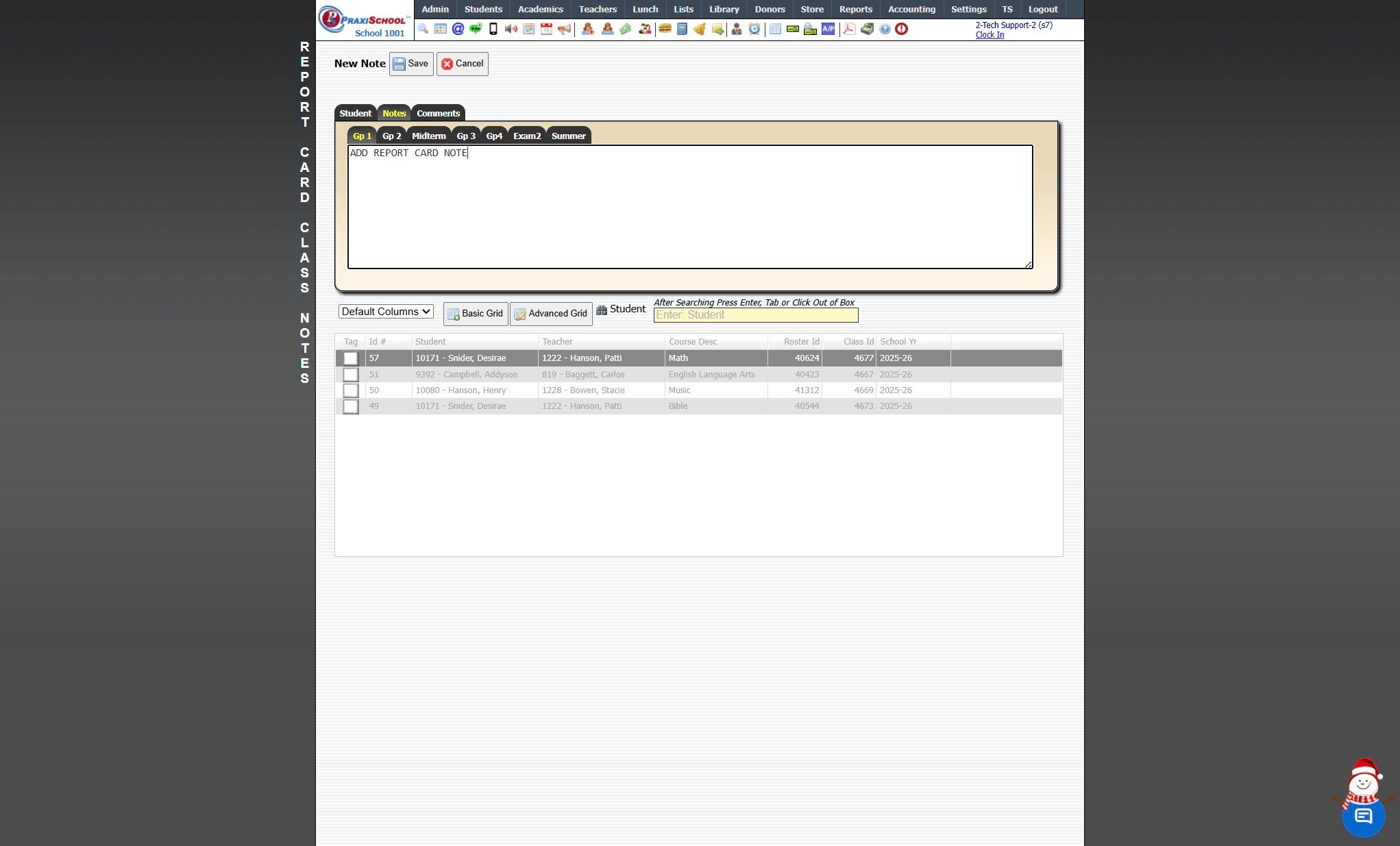The height and width of the screenshot is (846, 1400).
Task: Open the email @ icon
Action: click(x=458, y=29)
